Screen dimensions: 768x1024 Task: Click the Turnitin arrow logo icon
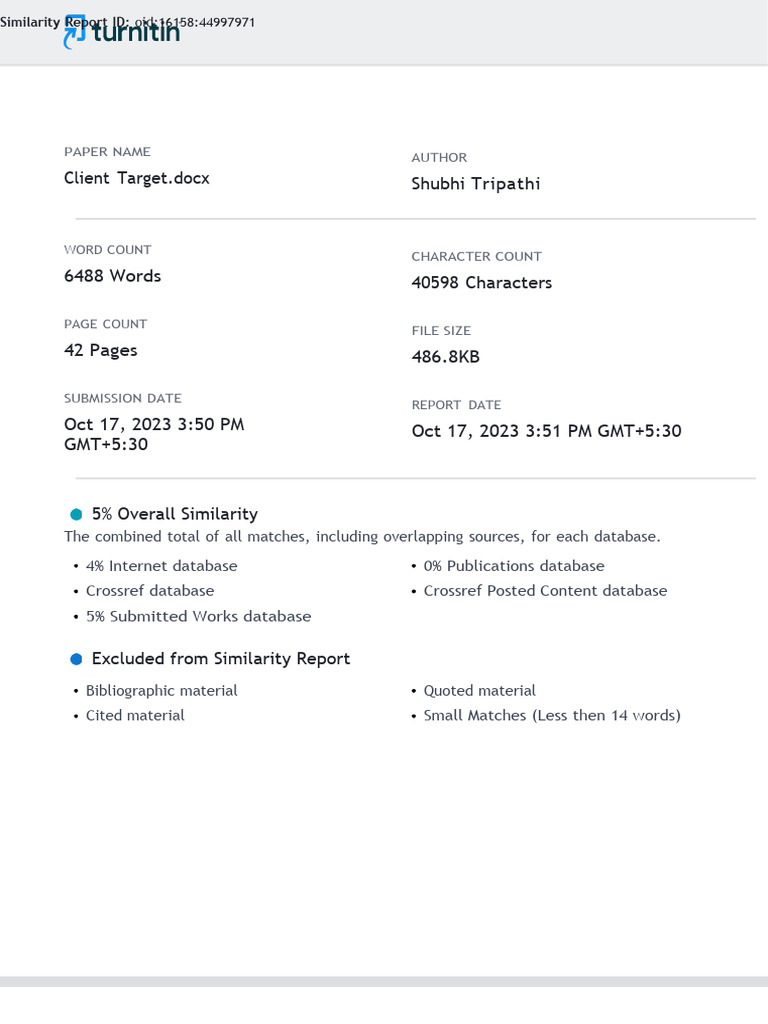point(75,36)
